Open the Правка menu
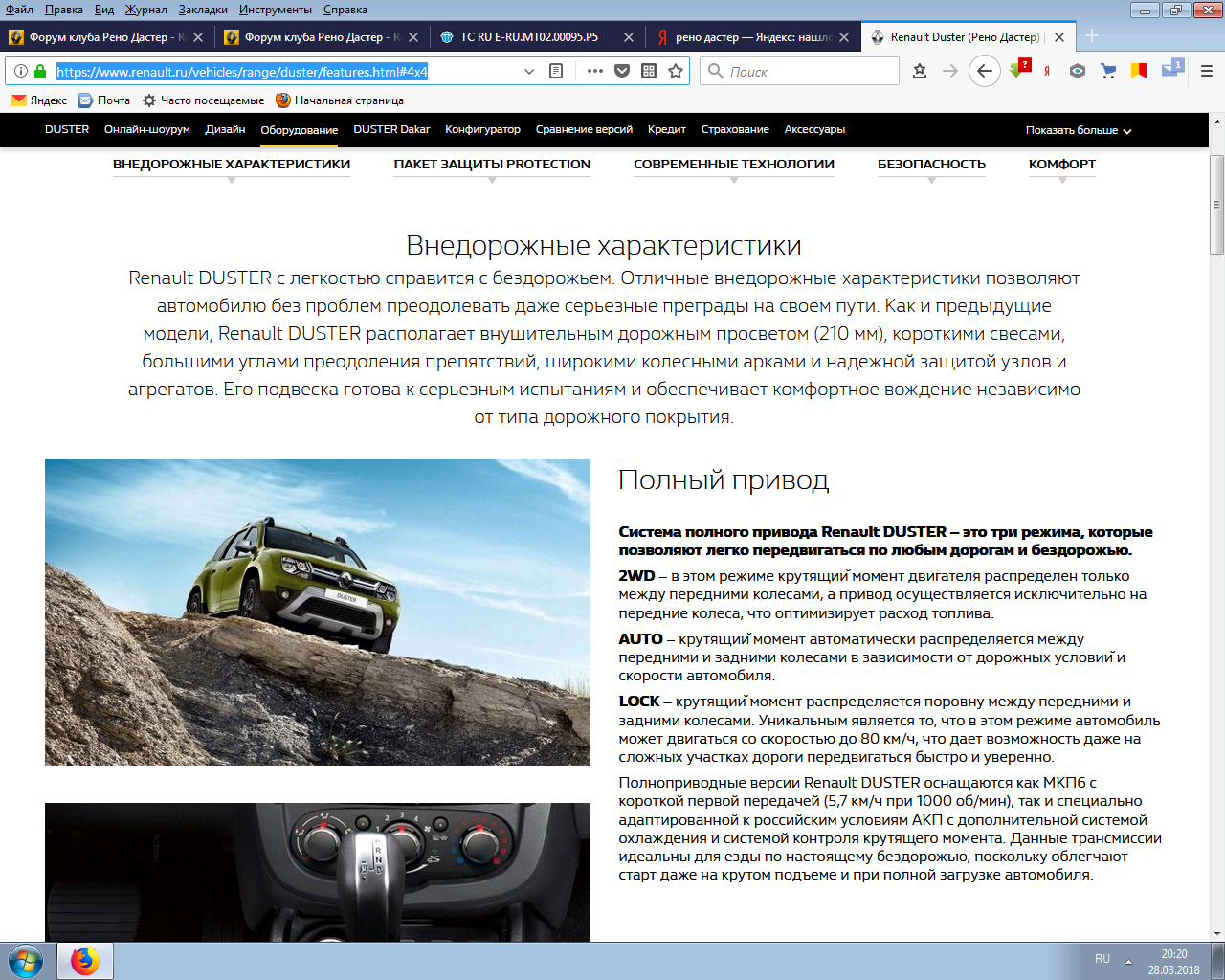This screenshot has height=980, width=1225. (64, 10)
